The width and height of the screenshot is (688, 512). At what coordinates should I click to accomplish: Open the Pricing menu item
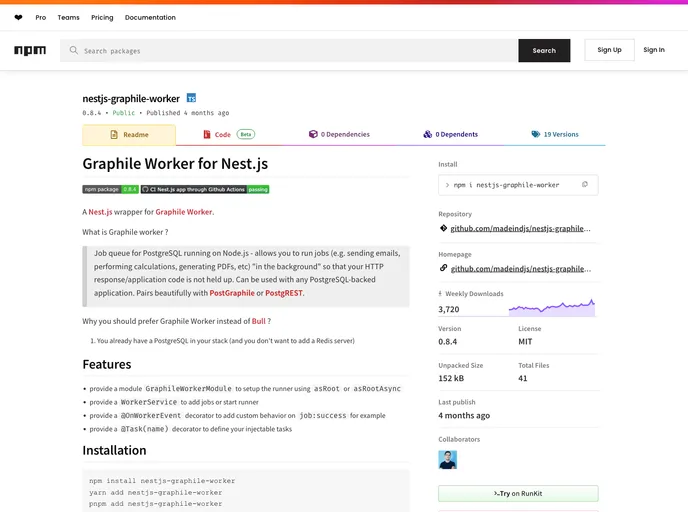[102, 18]
